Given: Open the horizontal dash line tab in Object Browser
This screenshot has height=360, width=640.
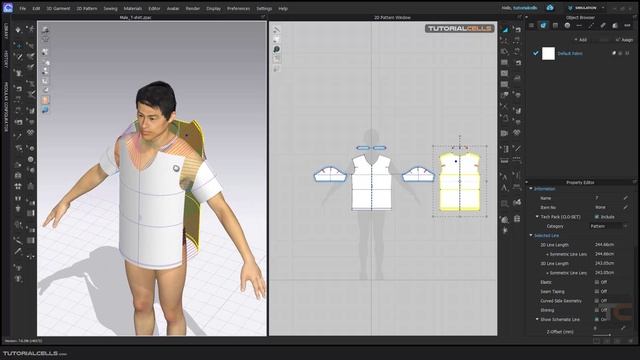Looking at the screenshot, I should [579, 25].
